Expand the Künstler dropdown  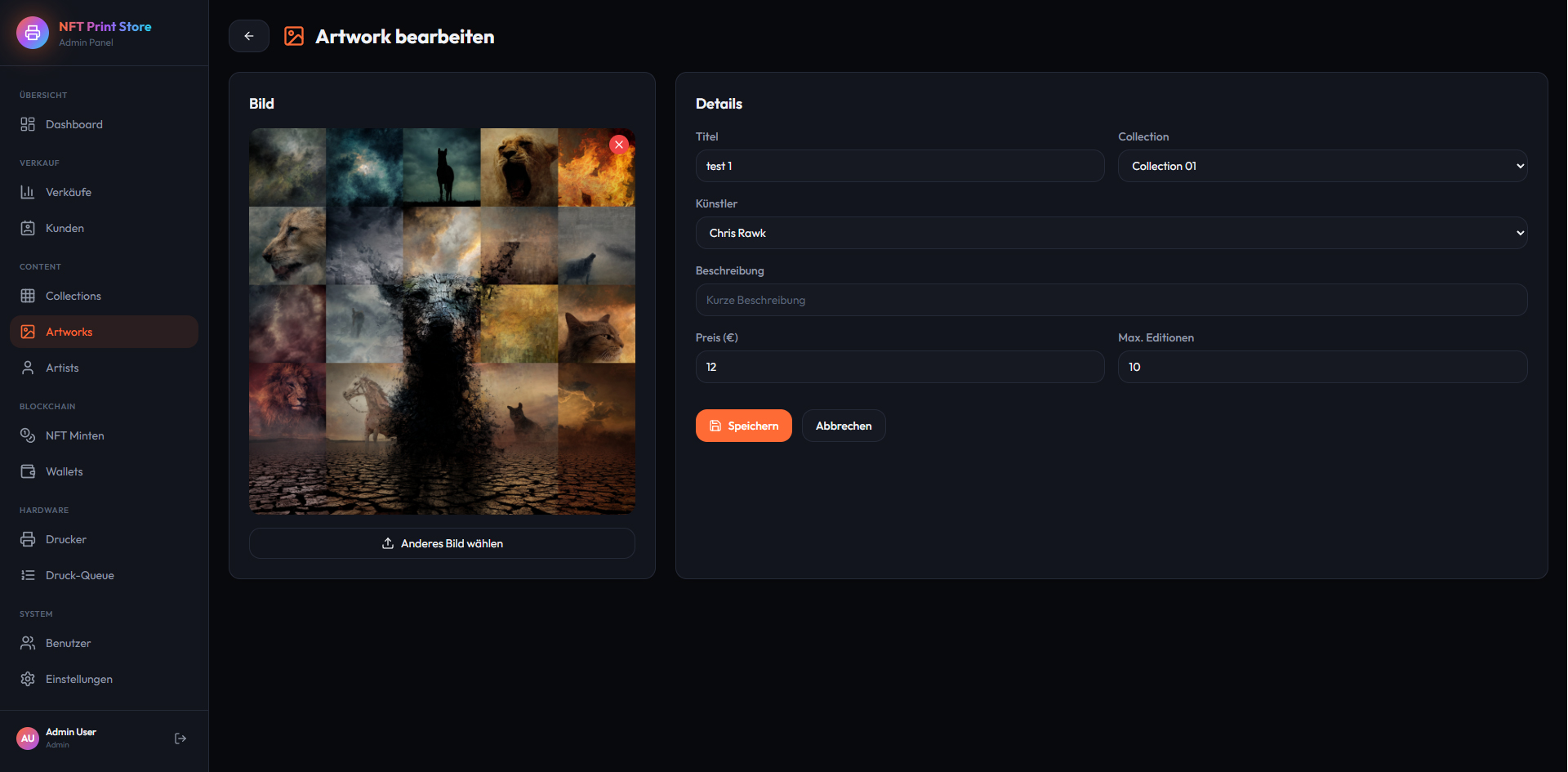click(x=1111, y=233)
